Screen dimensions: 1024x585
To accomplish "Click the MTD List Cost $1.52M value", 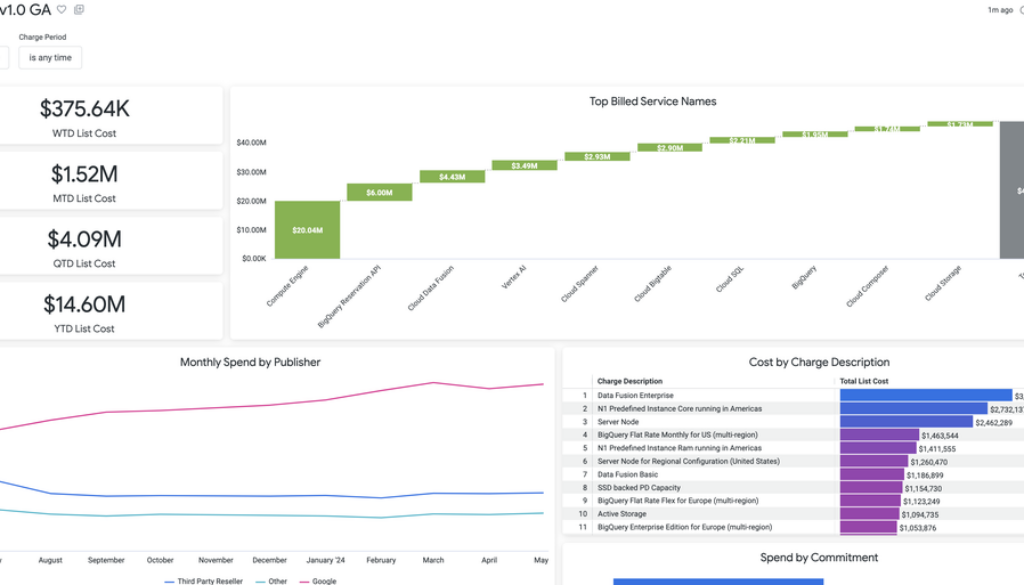I will [85, 174].
